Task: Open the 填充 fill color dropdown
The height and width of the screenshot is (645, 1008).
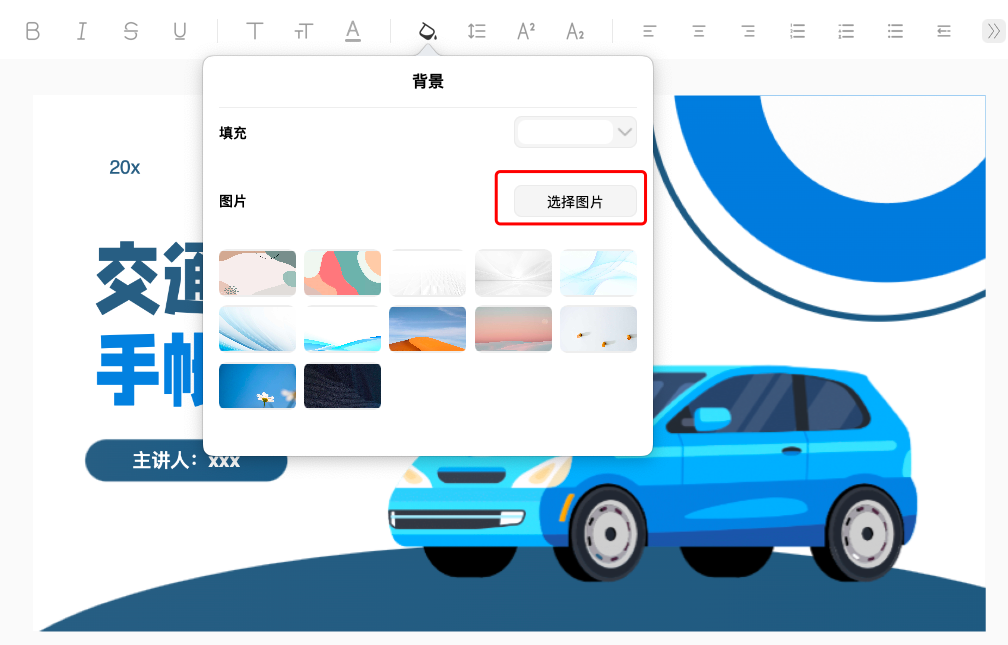Action: click(x=575, y=131)
